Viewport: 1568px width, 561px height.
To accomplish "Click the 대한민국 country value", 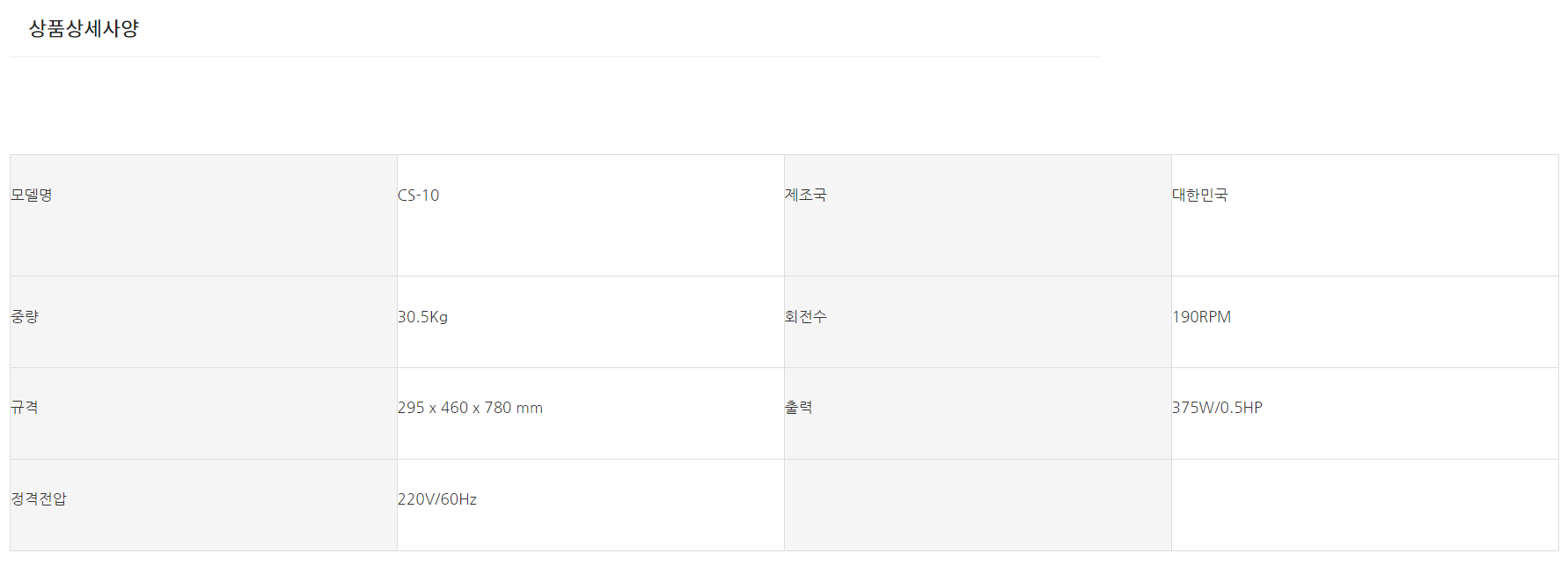I will click(1199, 195).
